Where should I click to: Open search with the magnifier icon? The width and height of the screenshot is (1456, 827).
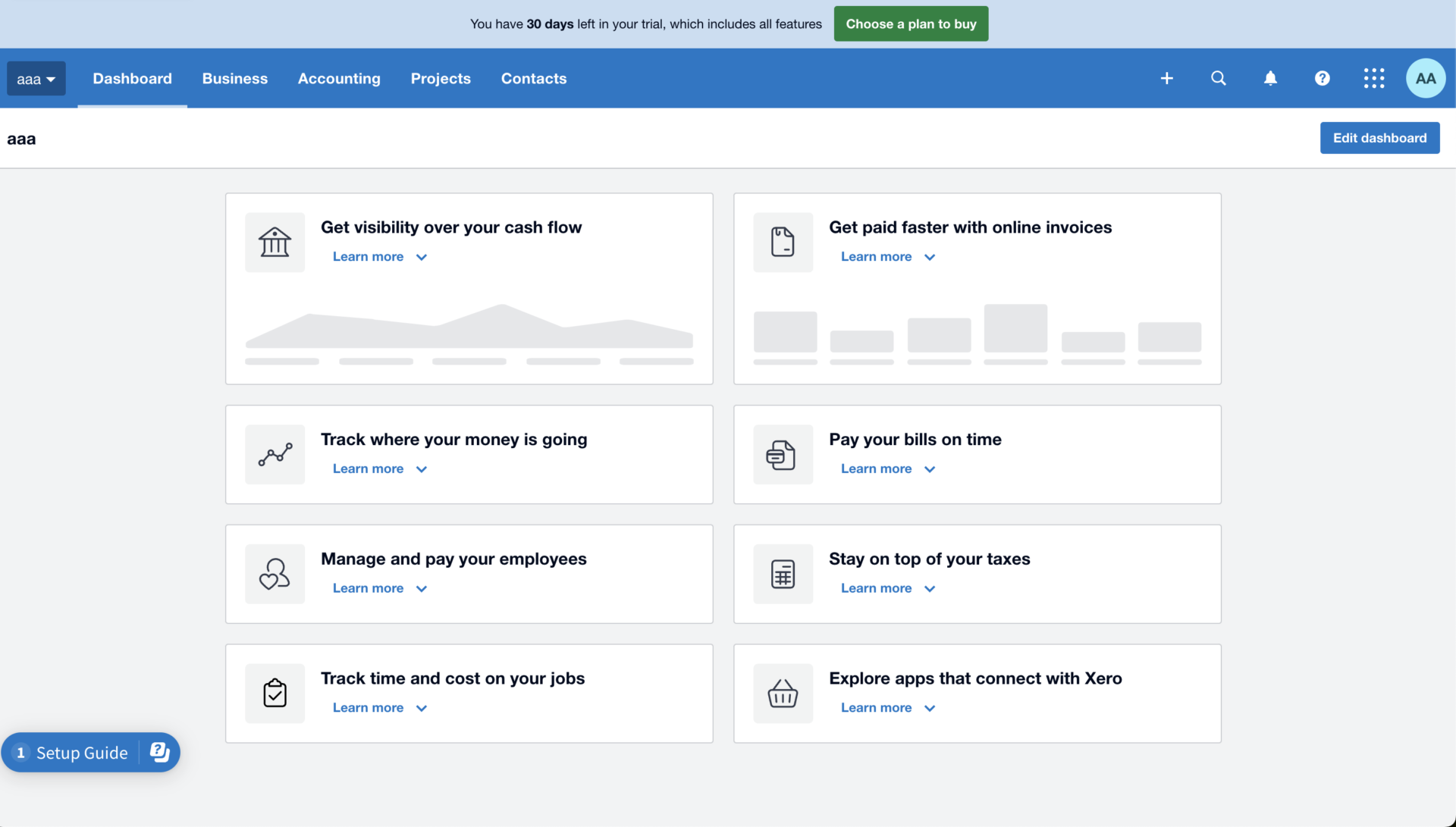click(1218, 78)
